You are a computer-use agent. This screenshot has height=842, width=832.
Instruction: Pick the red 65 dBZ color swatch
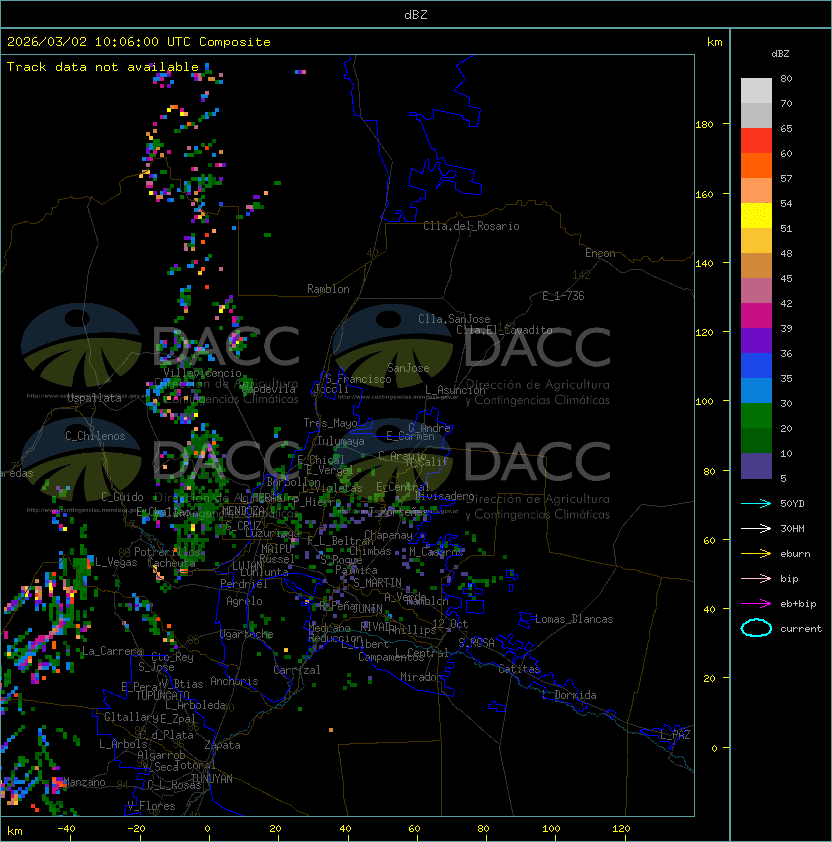(x=756, y=140)
